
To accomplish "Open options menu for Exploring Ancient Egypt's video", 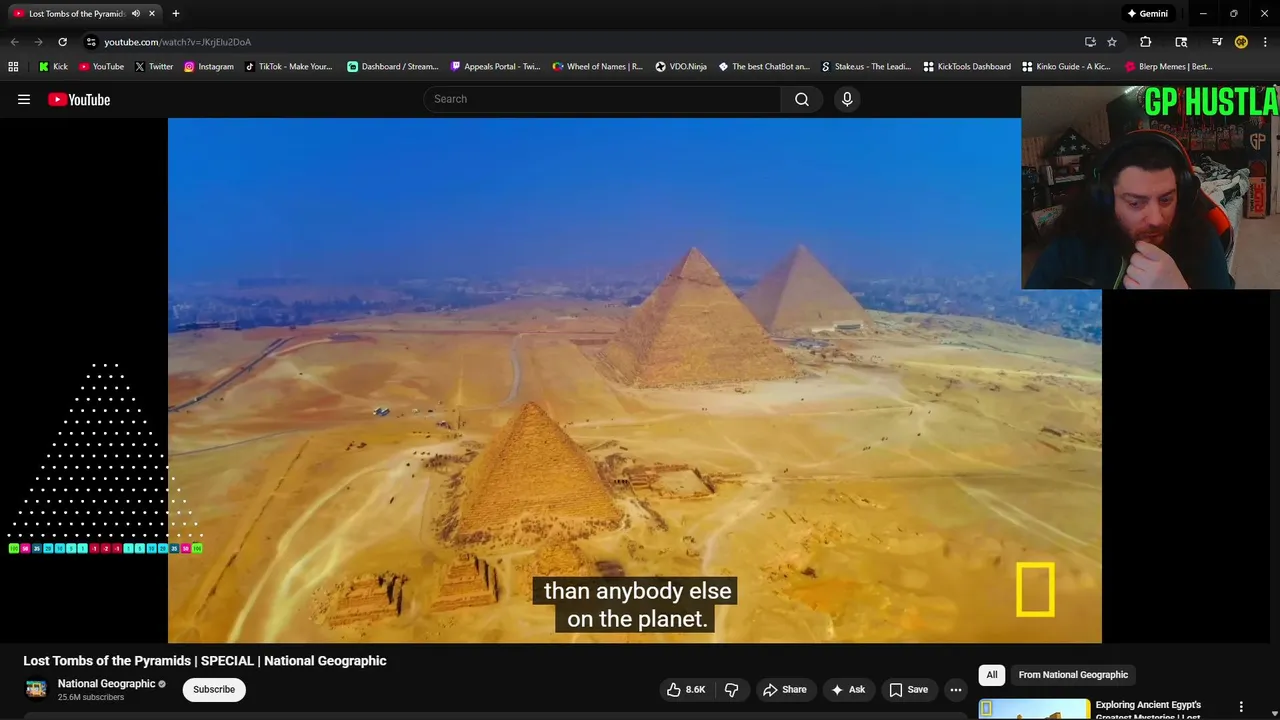I will (x=1241, y=707).
